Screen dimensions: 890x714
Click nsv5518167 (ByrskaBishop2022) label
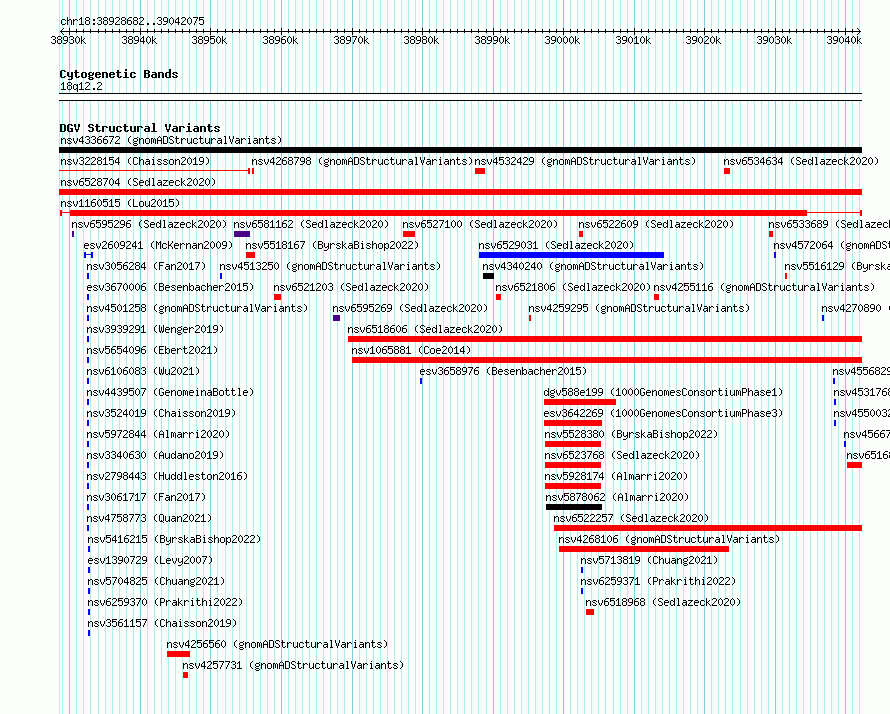[x=332, y=245]
